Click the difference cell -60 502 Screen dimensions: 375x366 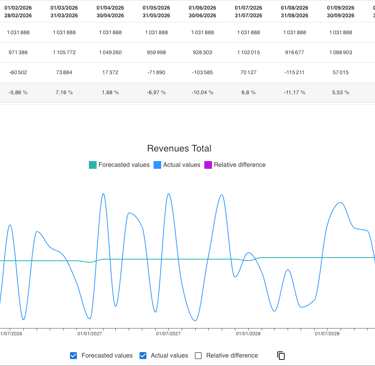18,72
